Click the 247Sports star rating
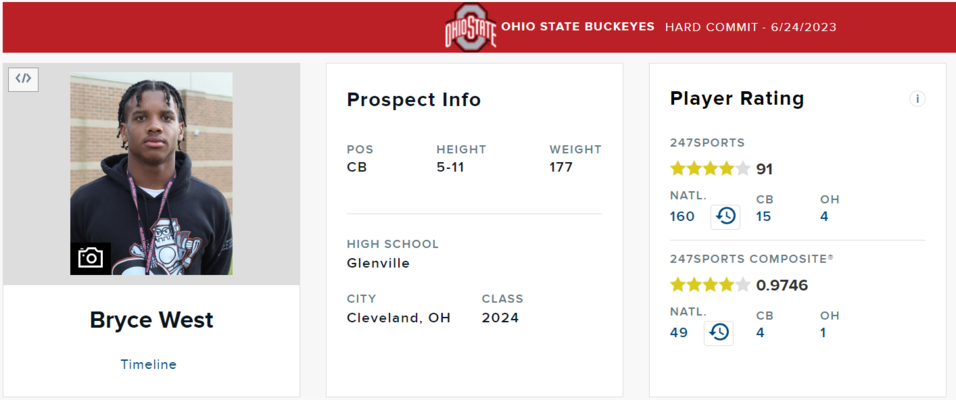The width and height of the screenshot is (956, 400). pyautogui.click(x=710, y=169)
